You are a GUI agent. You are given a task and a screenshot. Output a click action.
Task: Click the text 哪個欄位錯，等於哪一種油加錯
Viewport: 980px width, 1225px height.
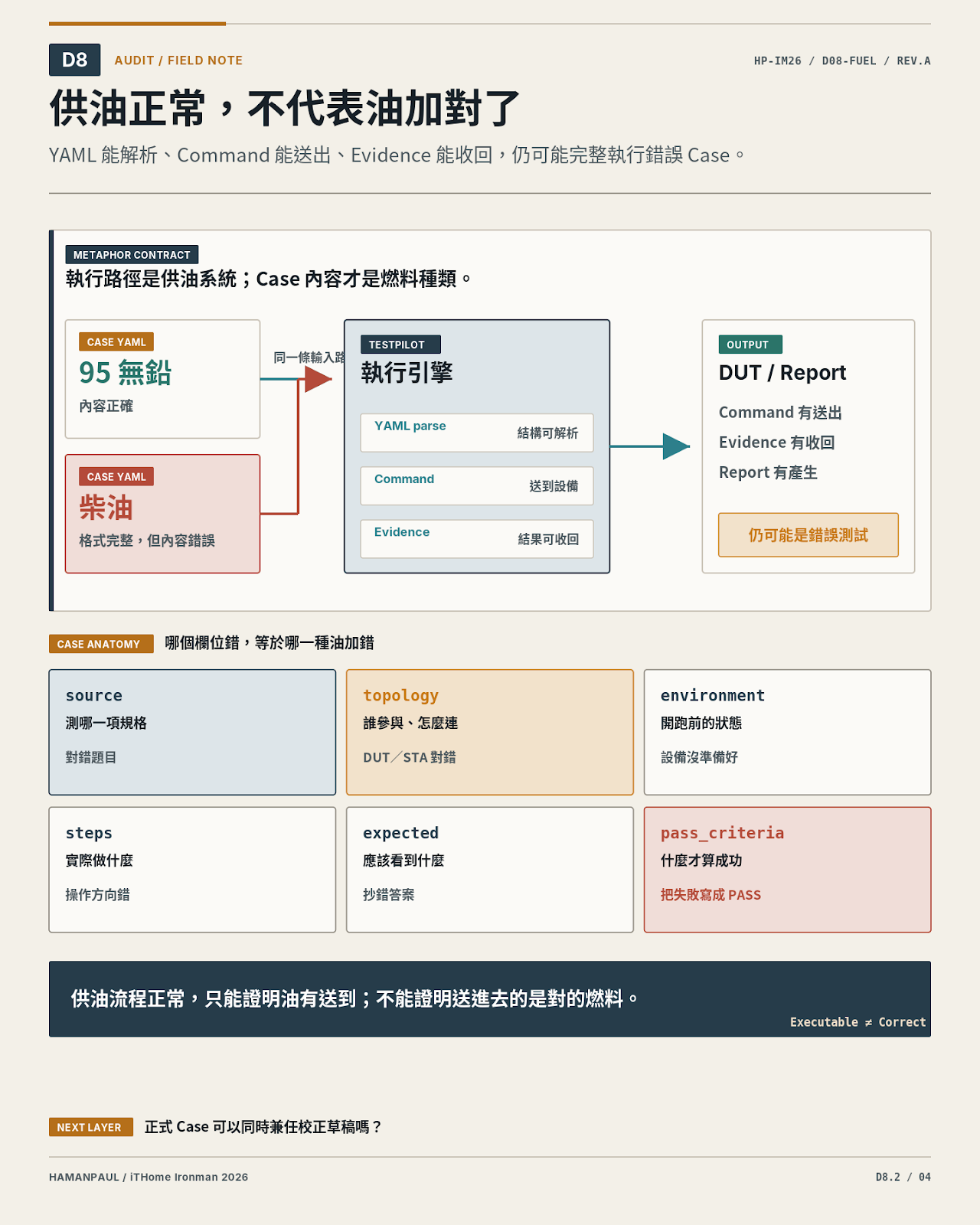[x=269, y=643]
